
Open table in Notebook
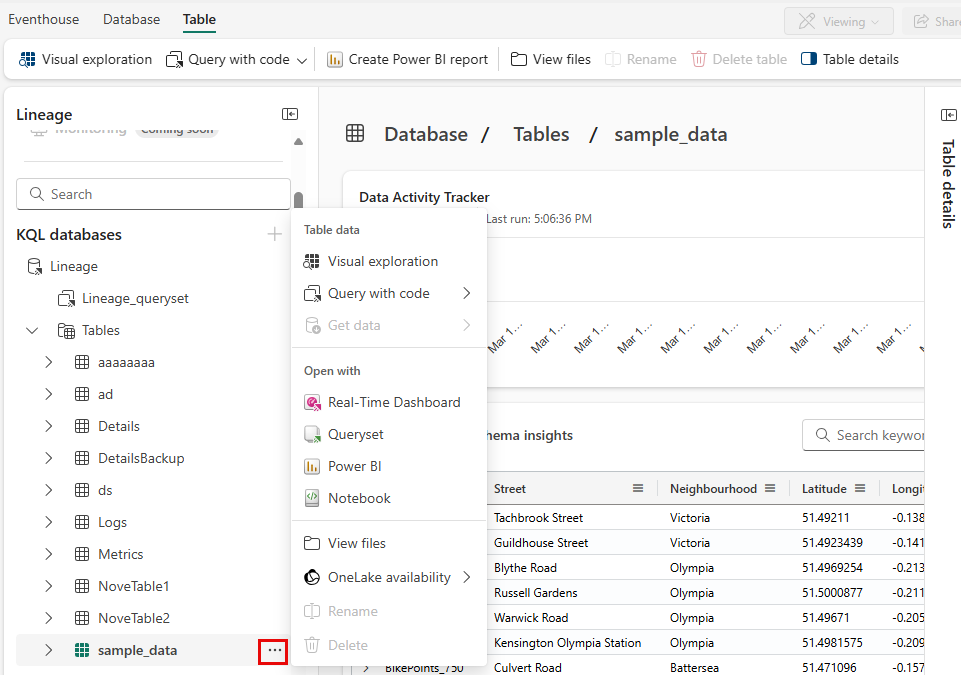[x=359, y=498]
